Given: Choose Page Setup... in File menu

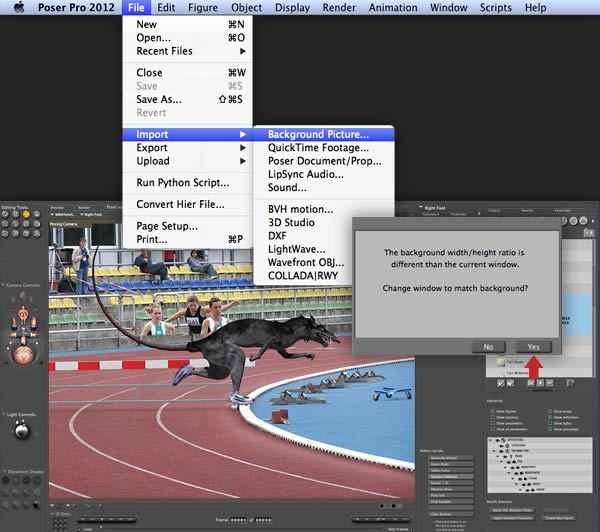Looking at the screenshot, I should point(188,226).
